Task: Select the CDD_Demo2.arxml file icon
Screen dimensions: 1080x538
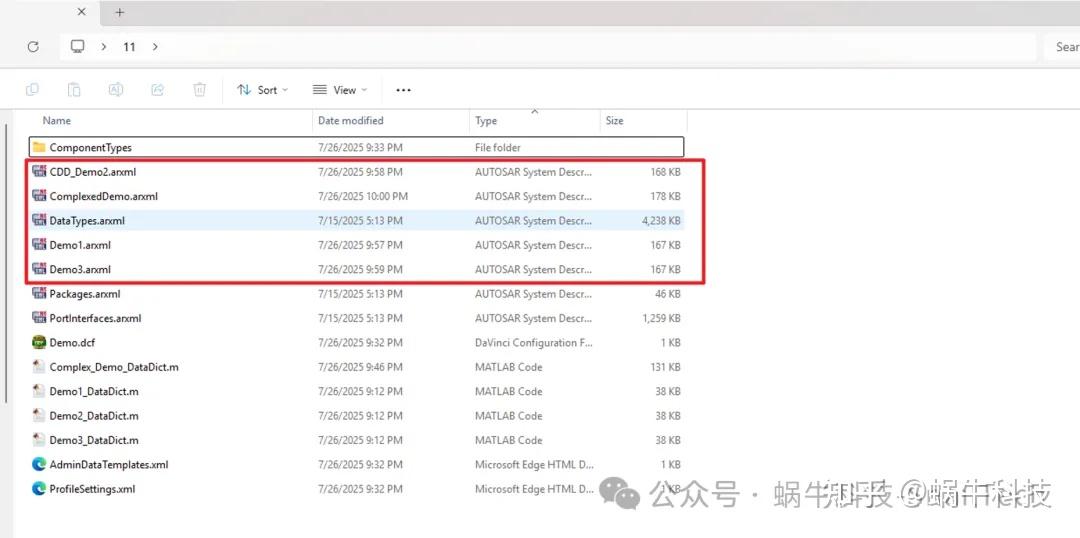Action: pyautogui.click(x=39, y=172)
